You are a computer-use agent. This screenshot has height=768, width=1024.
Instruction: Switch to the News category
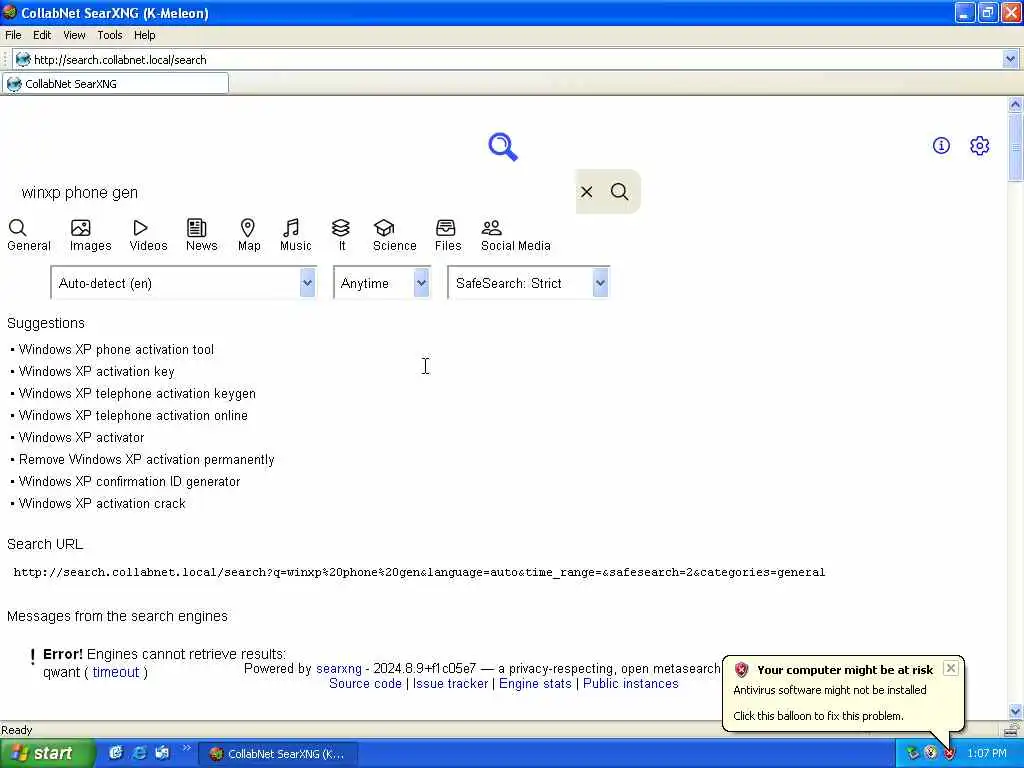pos(201,235)
